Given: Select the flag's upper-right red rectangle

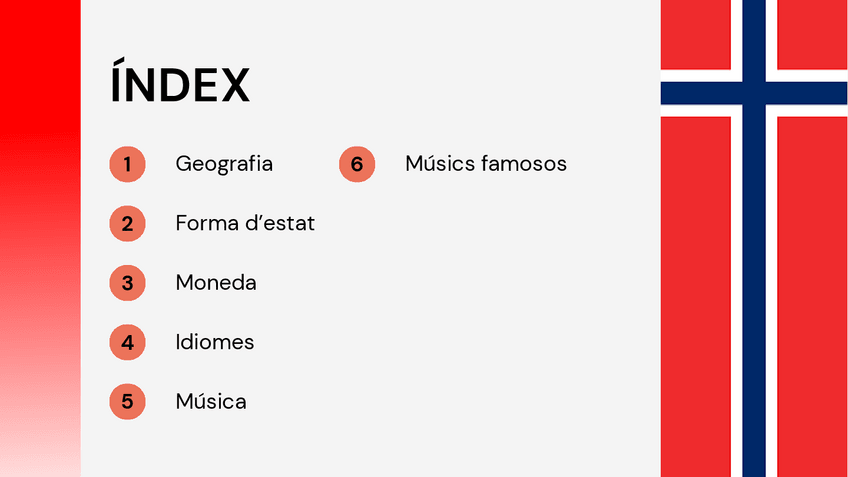Looking at the screenshot, I should click(x=812, y=34).
